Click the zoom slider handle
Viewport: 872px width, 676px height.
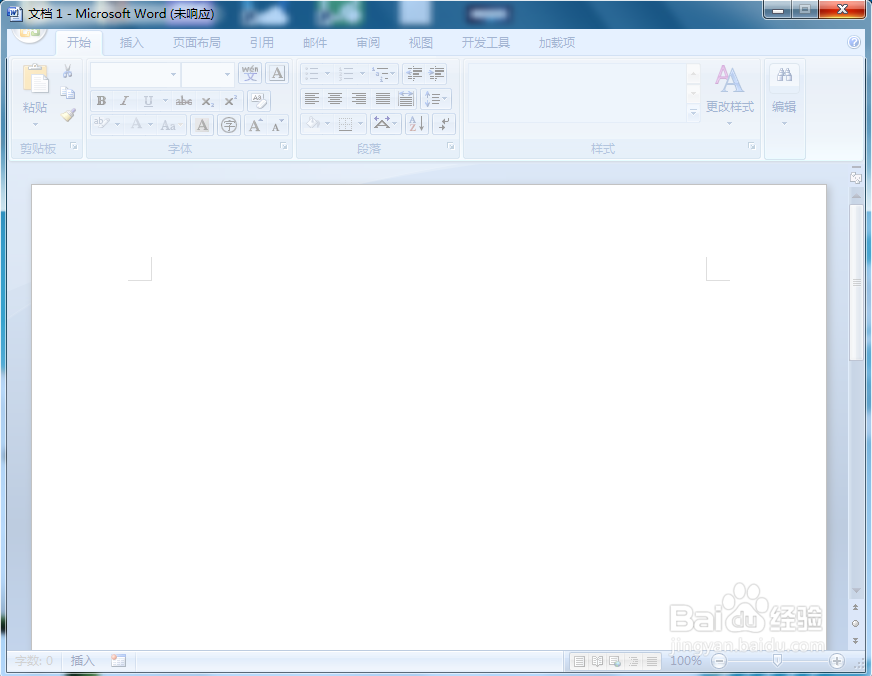[x=777, y=660]
